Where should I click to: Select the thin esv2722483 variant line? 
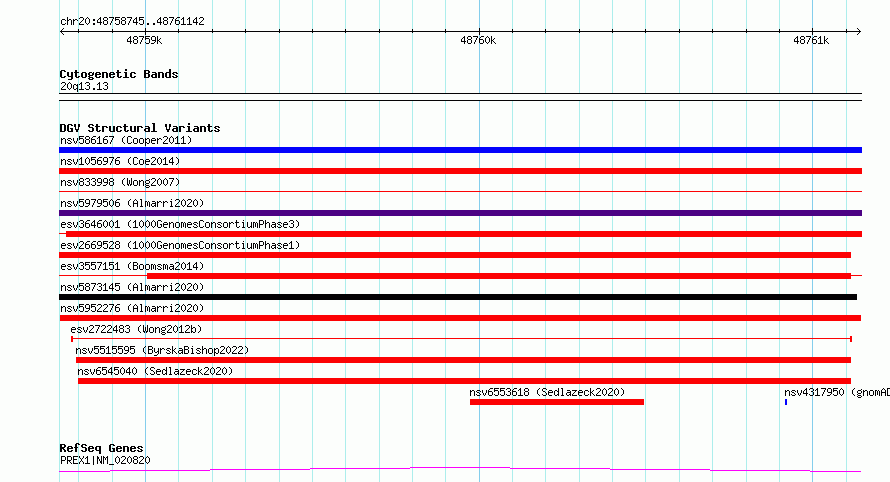tap(461, 339)
